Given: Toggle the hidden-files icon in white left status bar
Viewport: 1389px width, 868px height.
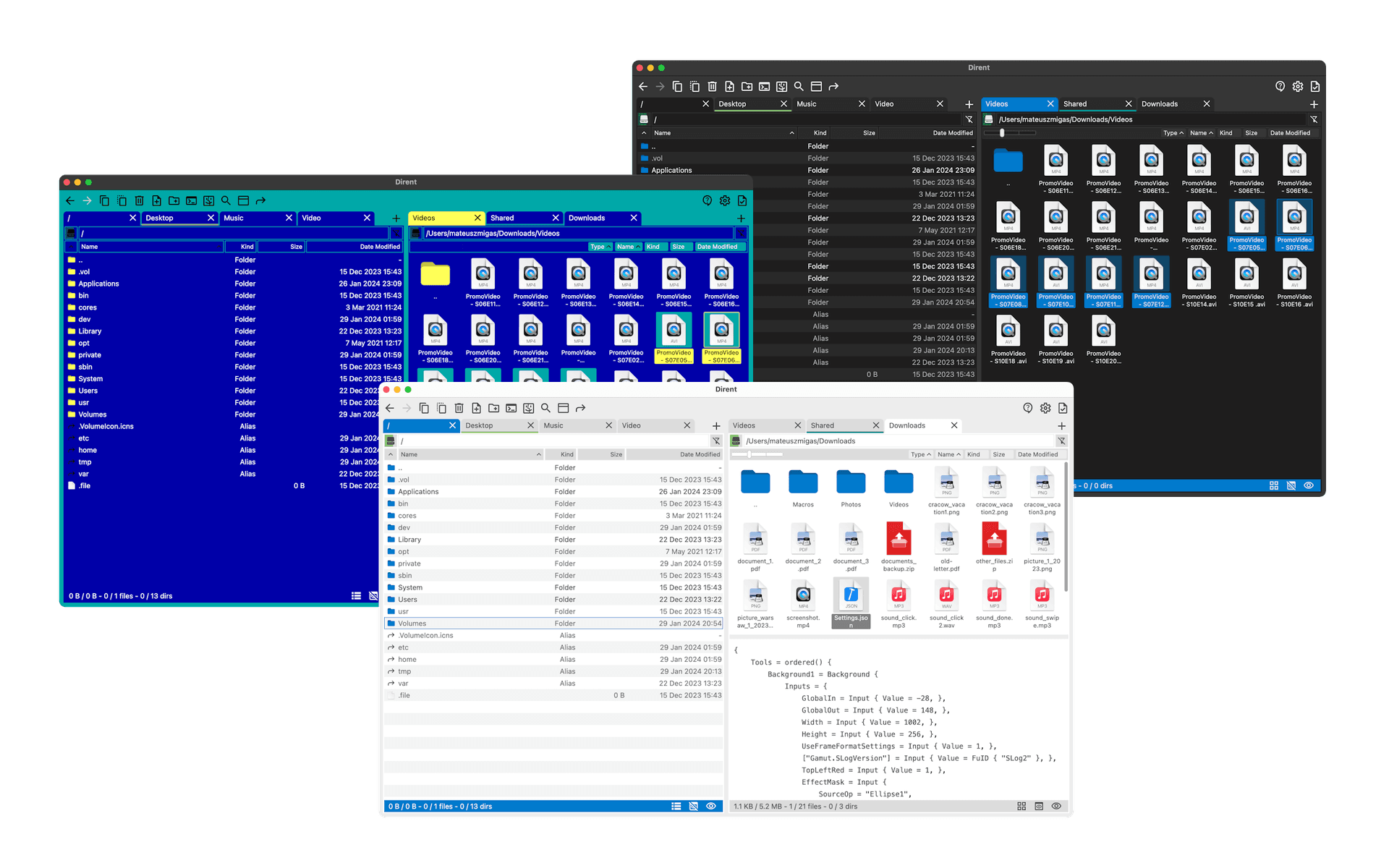Looking at the screenshot, I should click(694, 807).
